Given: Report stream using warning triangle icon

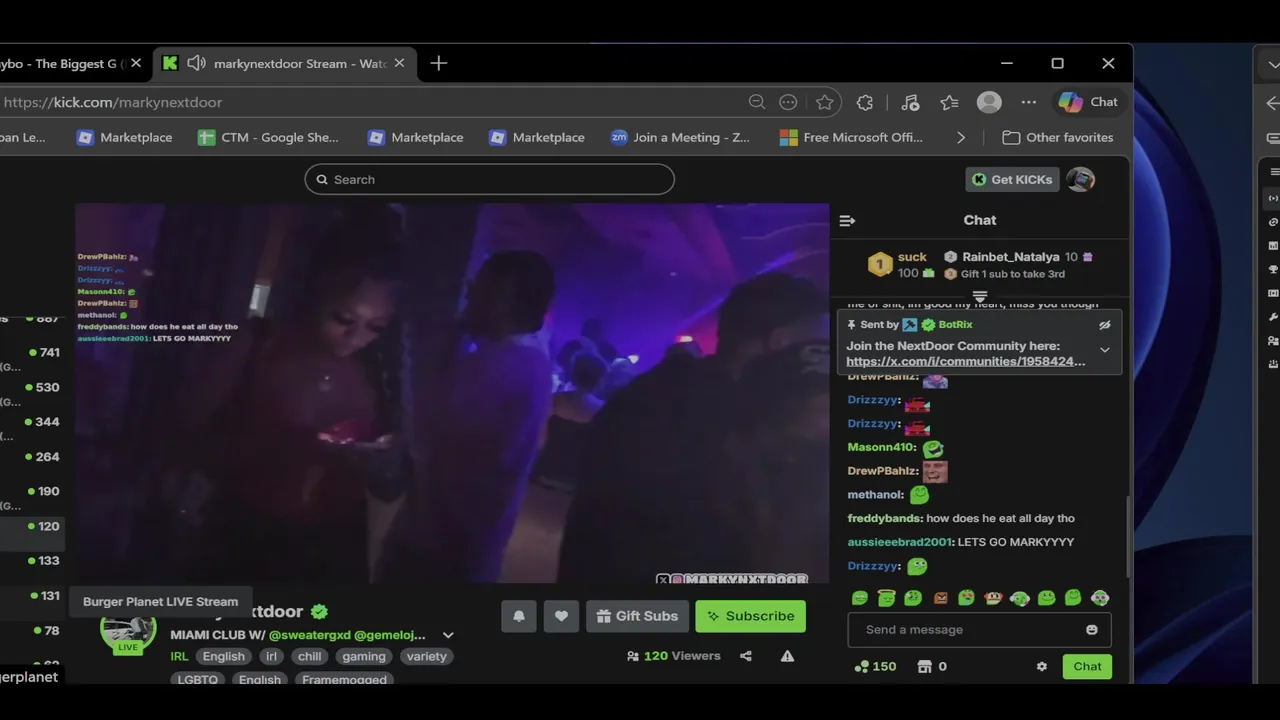Looking at the screenshot, I should pyautogui.click(x=788, y=656).
